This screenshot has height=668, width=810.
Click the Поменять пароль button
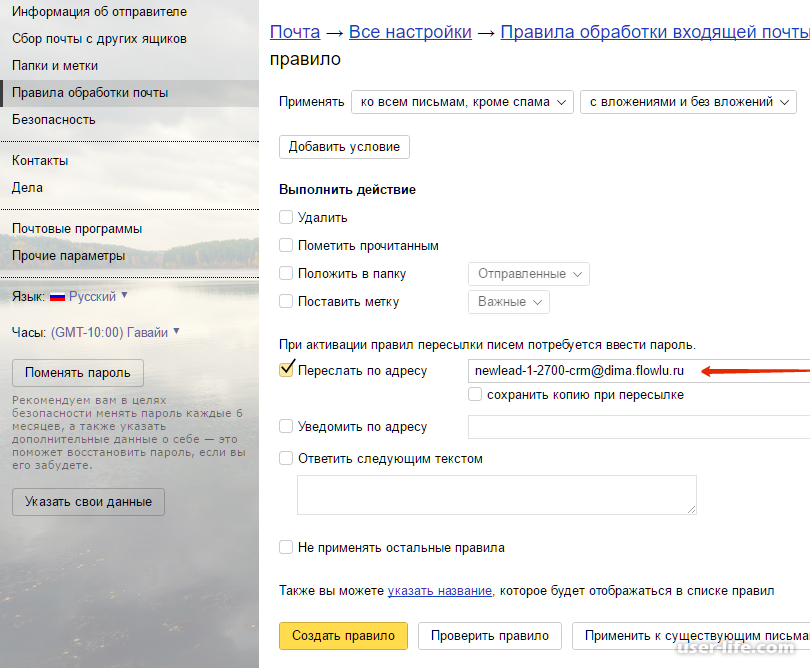[78, 373]
